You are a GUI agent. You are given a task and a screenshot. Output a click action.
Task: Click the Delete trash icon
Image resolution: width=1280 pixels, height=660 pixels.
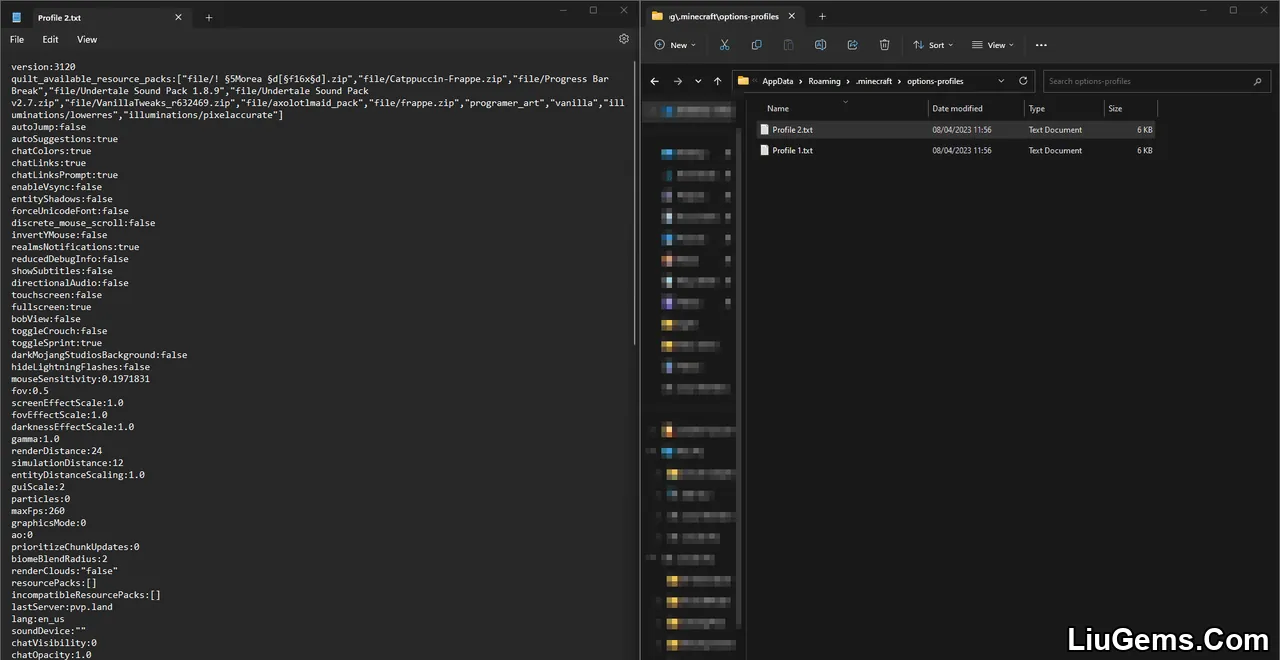click(884, 45)
